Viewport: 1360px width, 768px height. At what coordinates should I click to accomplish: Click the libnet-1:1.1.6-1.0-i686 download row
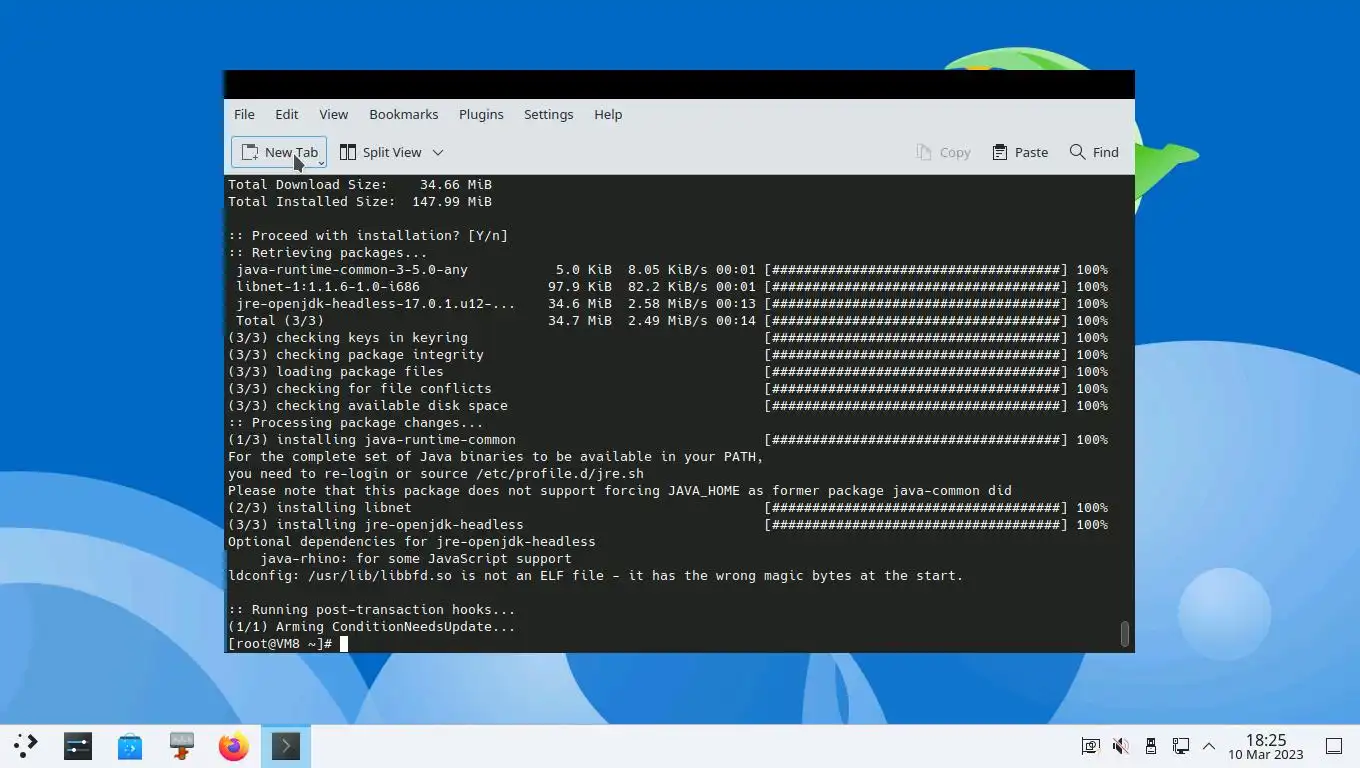(x=672, y=287)
